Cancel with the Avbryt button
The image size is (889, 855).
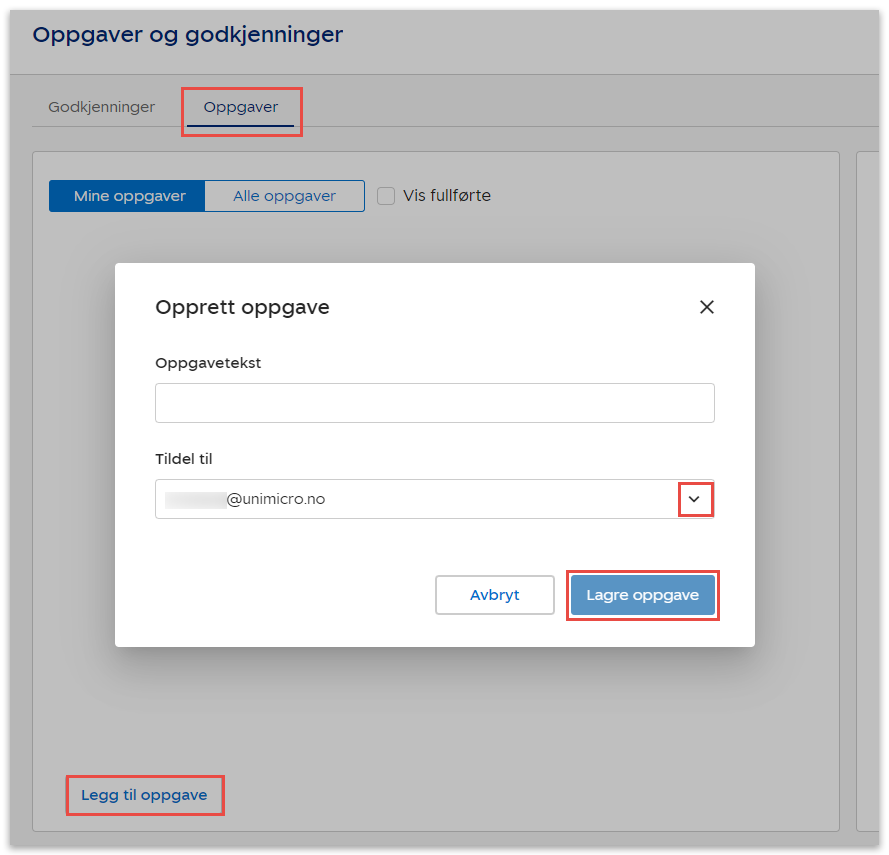[494, 595]
